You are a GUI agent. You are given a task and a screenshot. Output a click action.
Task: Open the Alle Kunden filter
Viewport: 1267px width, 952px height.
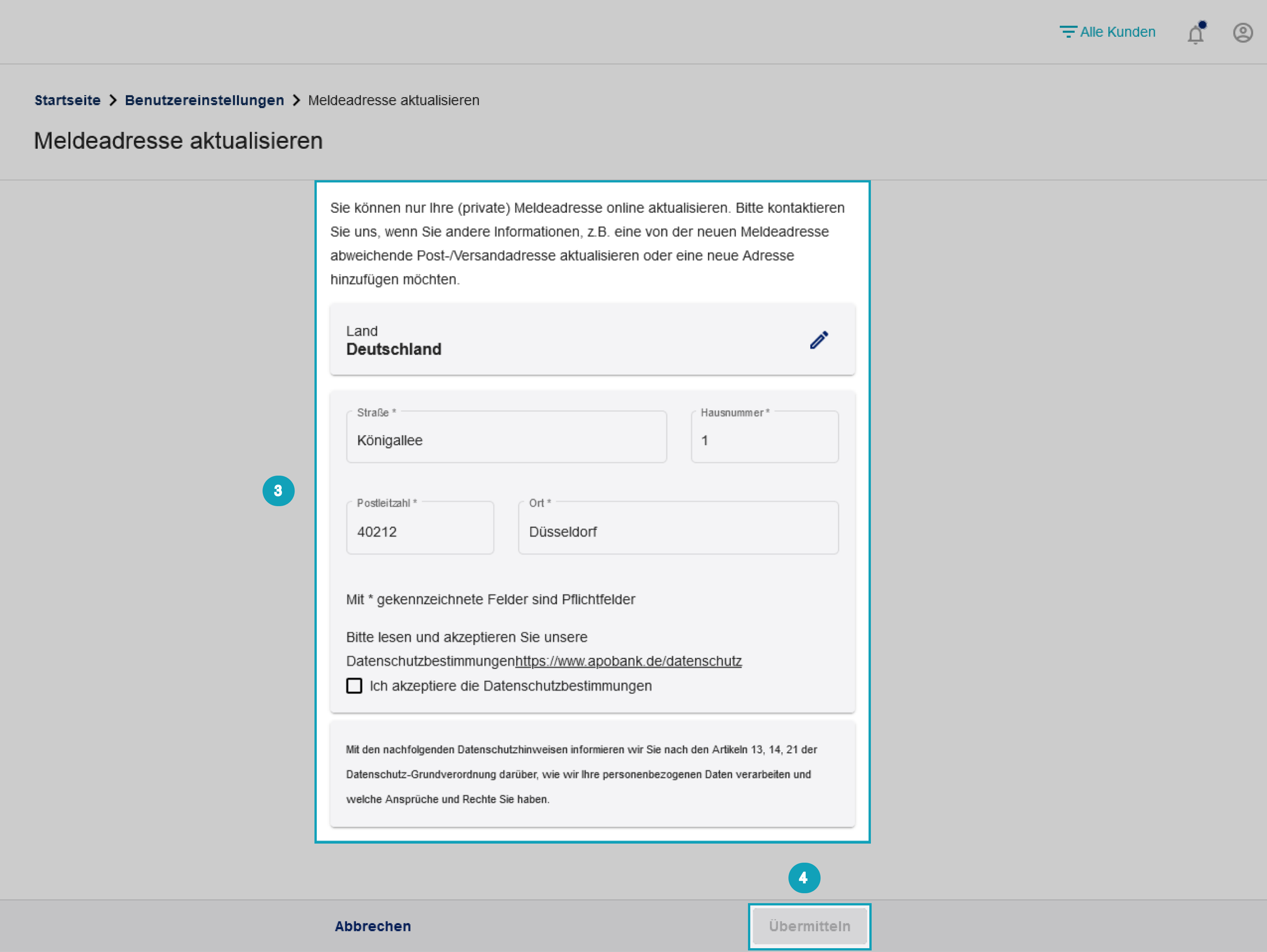point(1107,32)
